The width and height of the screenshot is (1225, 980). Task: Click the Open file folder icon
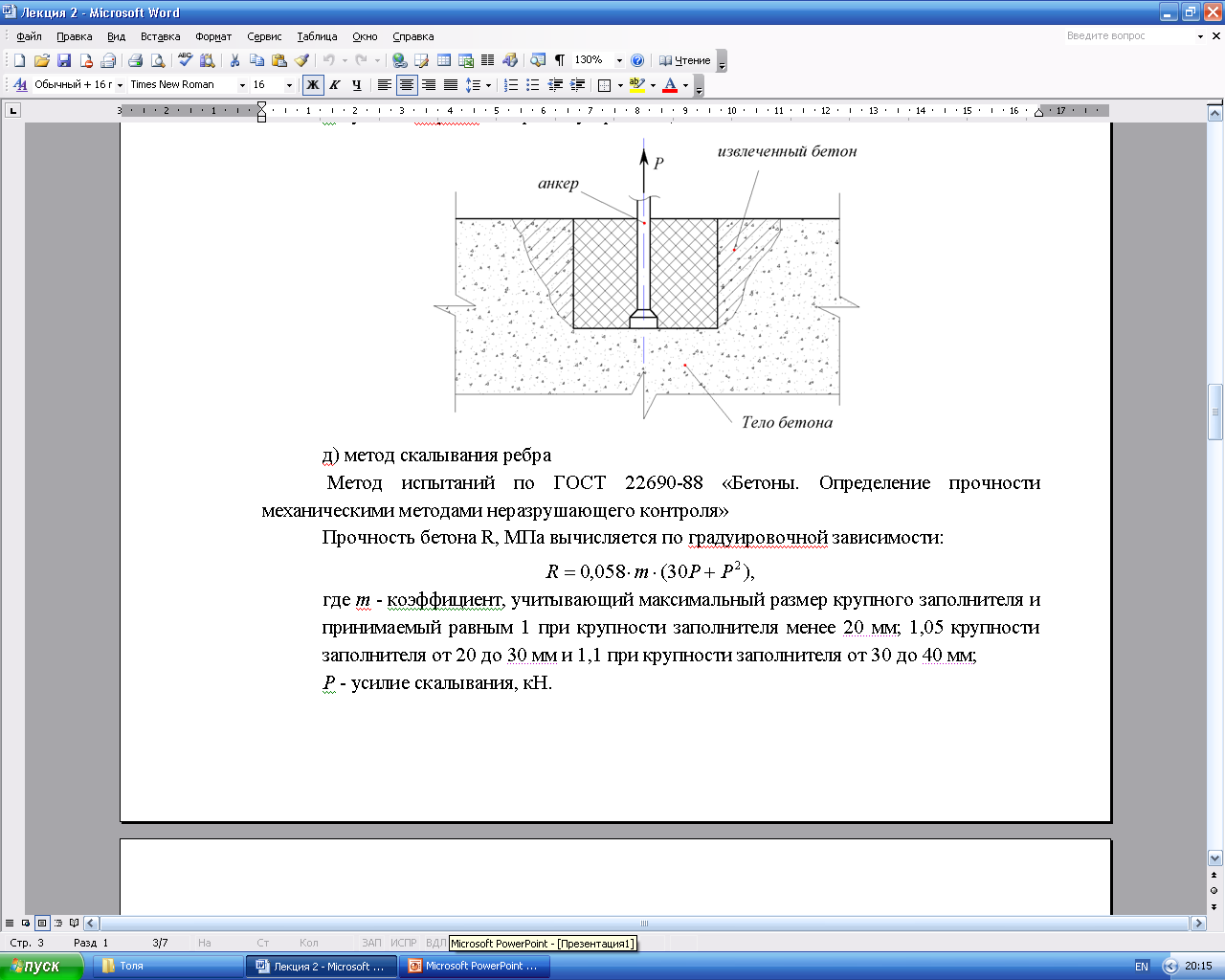[x=41, y=60]
